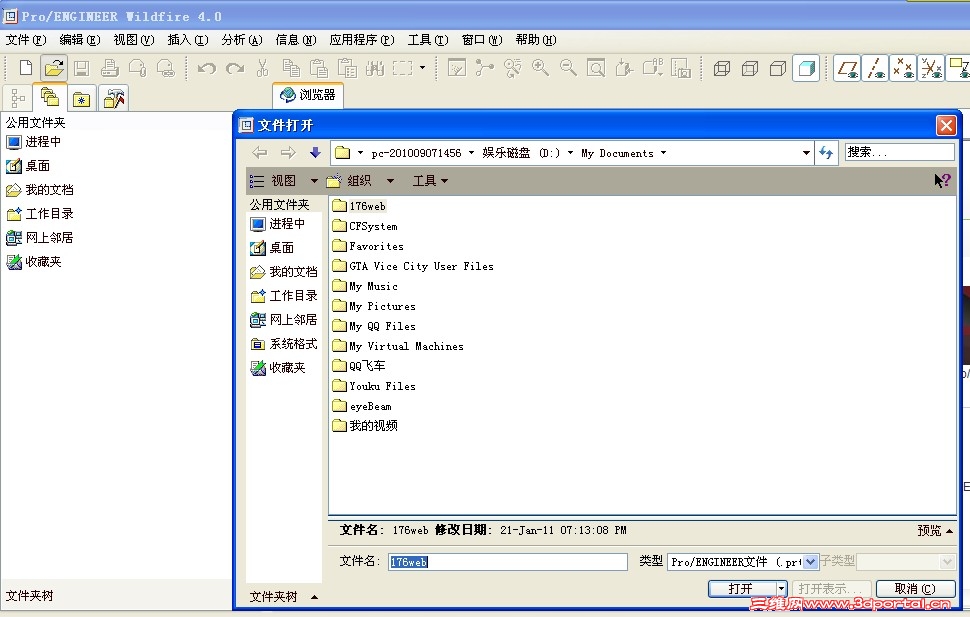The height and width of the screenshot is (617, 970).
Task: Click the Refit view icon
Action: (596, 67)
